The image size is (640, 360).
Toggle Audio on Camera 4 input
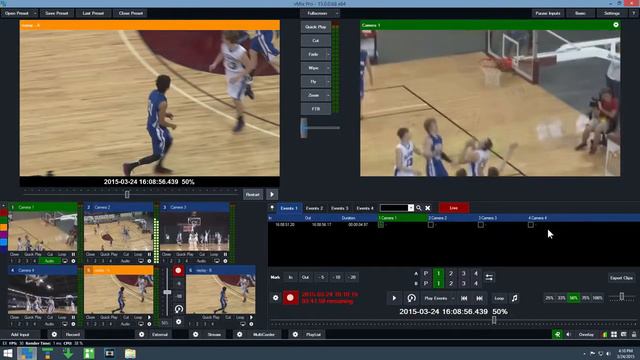(x=49, y=324)
